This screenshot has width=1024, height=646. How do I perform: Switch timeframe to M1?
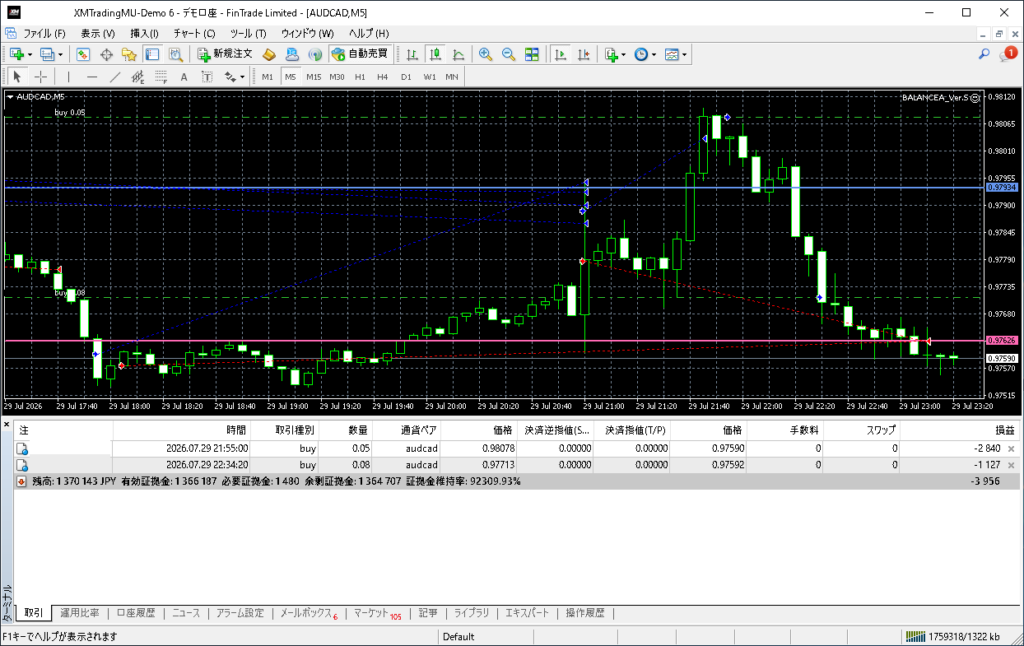tap(267, 77)
